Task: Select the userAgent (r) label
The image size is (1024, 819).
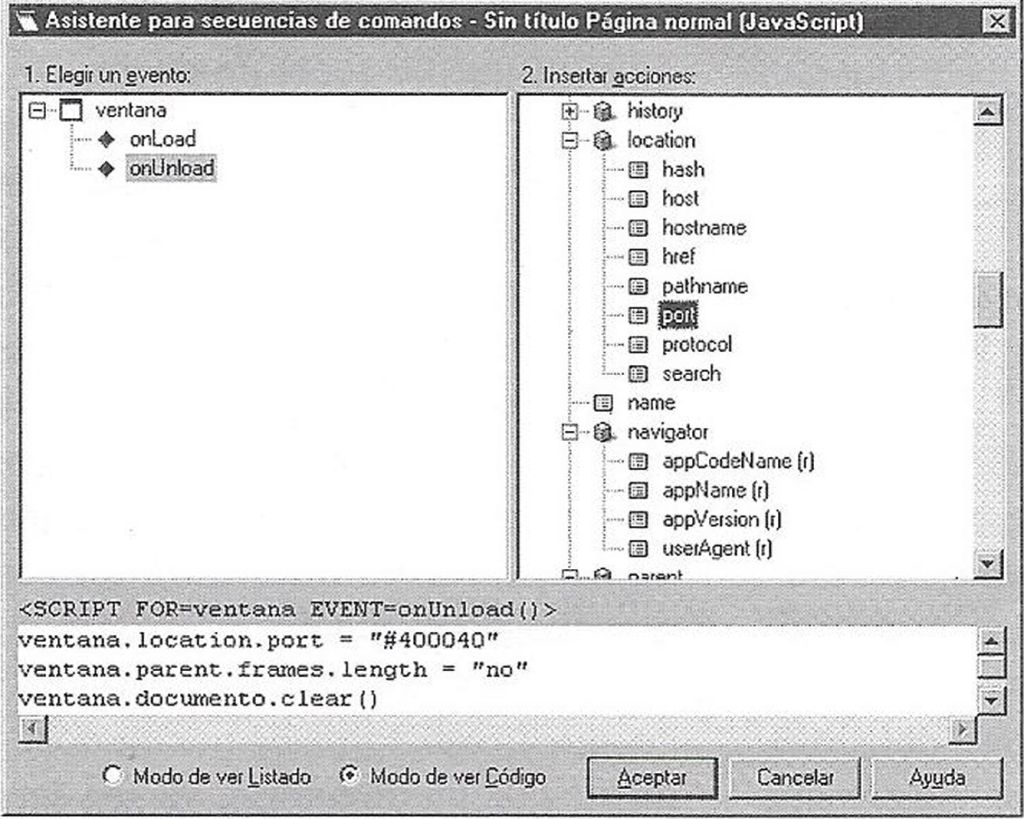Action: pyautogui.click(x=717, y=549)
